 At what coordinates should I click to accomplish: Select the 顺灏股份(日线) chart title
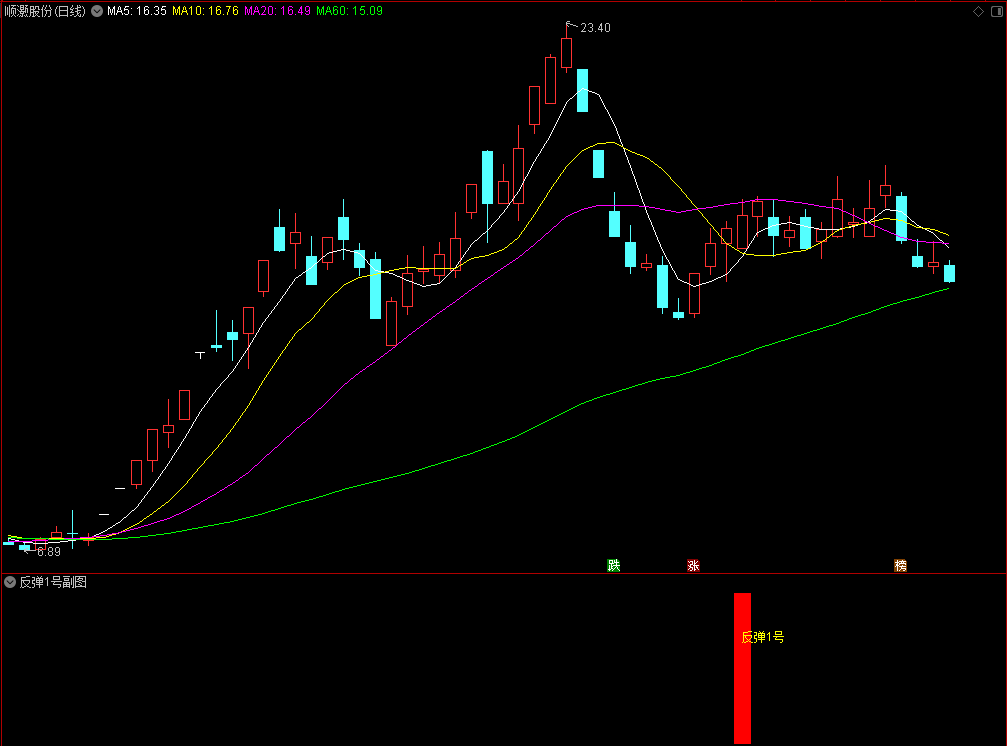click(x=44, y=11)
